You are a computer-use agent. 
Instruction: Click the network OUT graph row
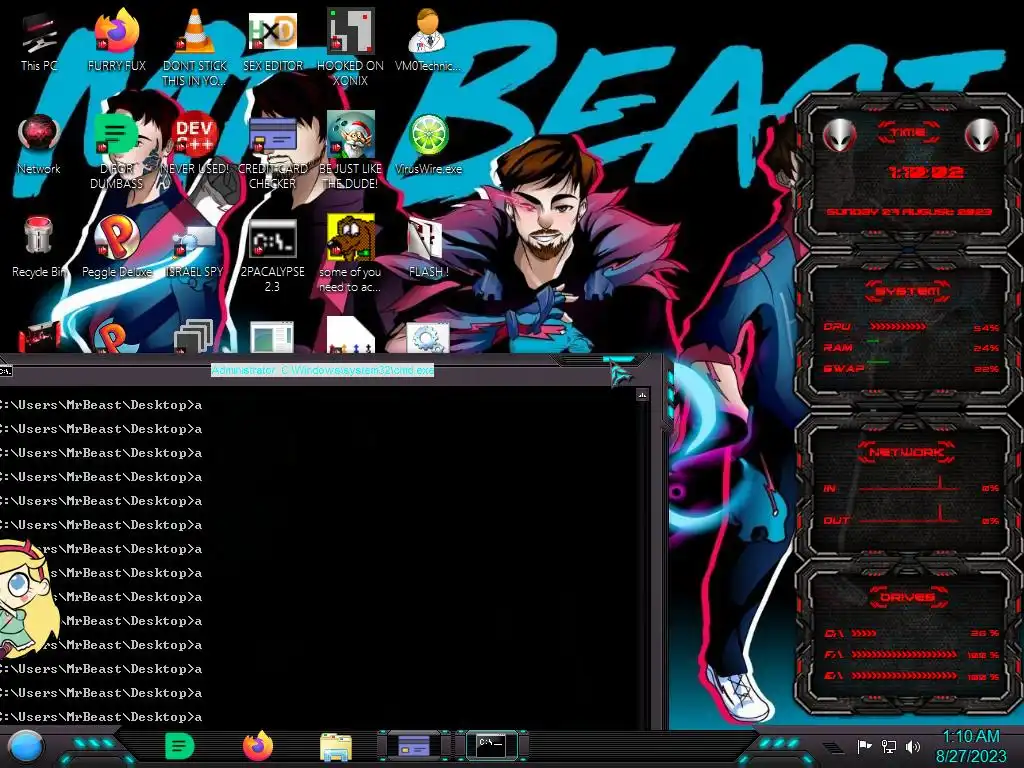pos(911,519)
